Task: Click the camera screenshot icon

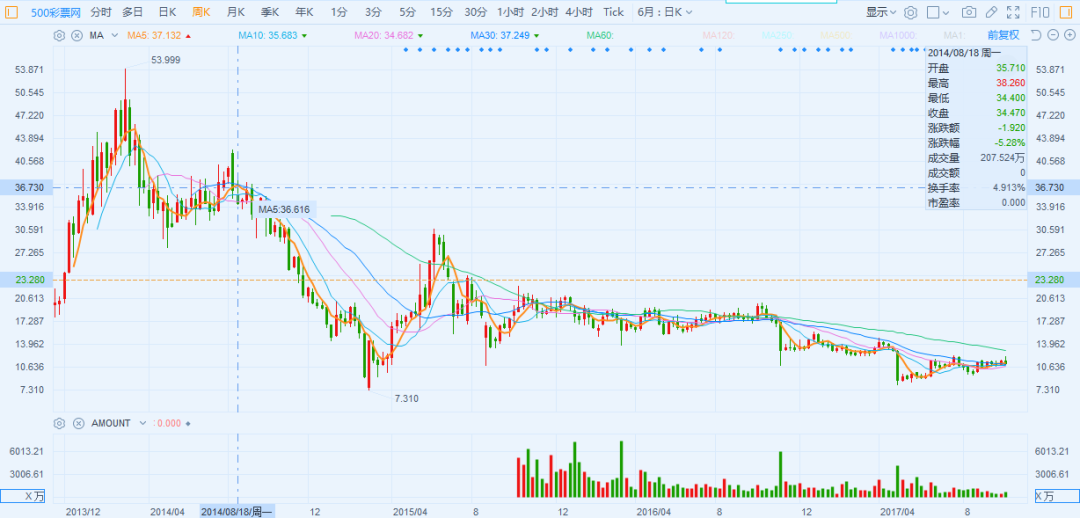Action: click(969, 12)
